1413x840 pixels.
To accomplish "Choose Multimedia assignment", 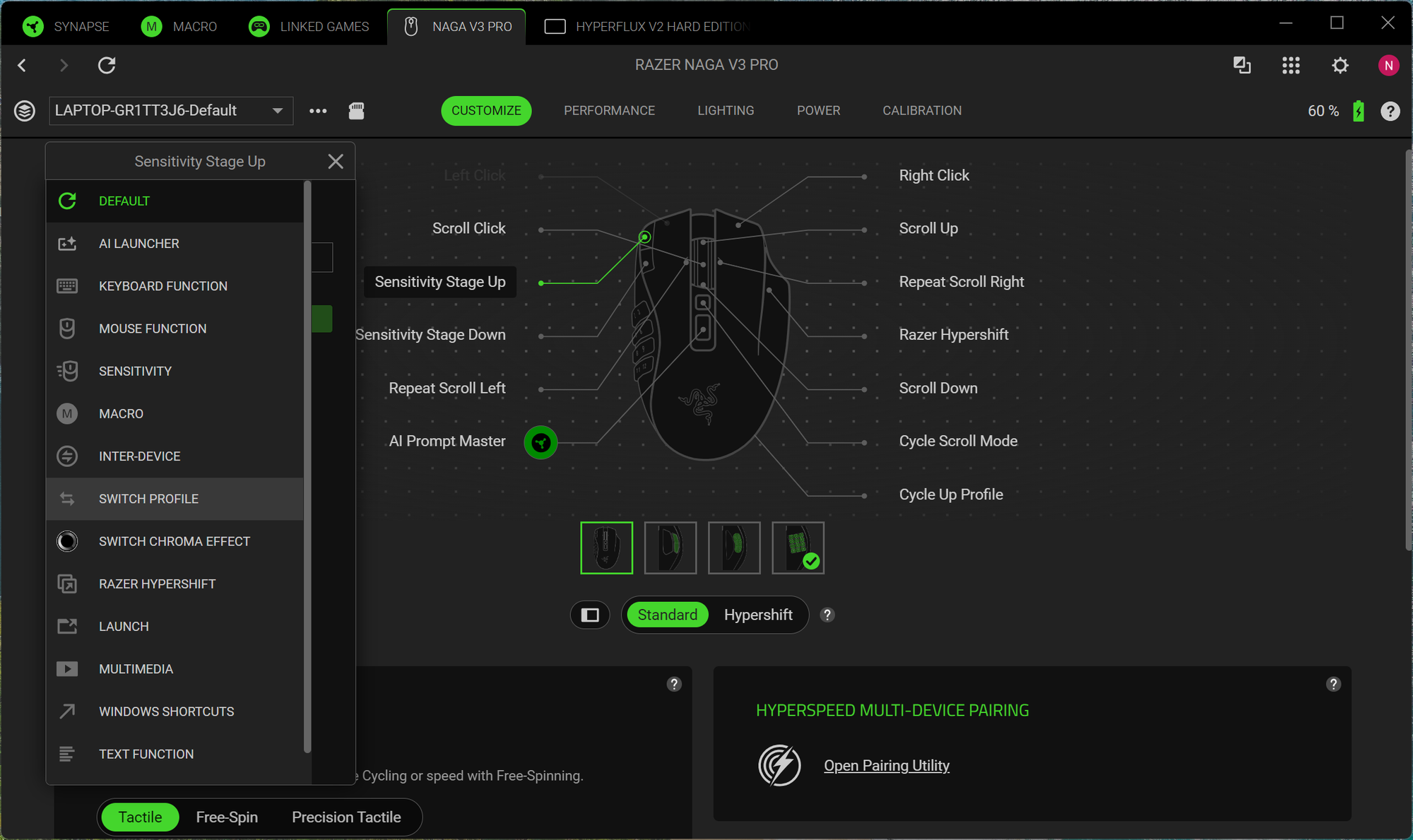I will pos(175,669).
